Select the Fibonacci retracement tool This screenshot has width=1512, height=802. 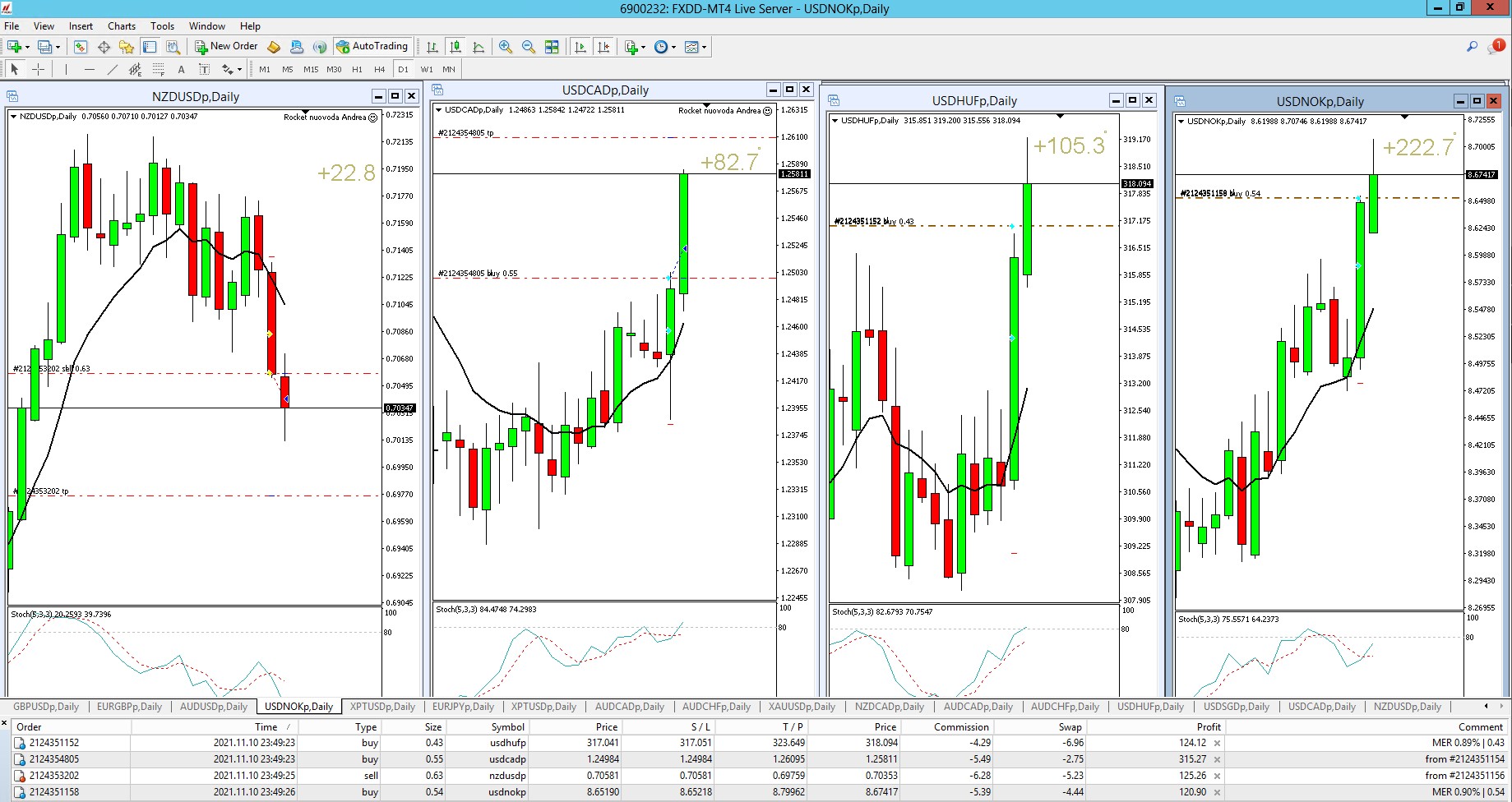click(158, 69)
